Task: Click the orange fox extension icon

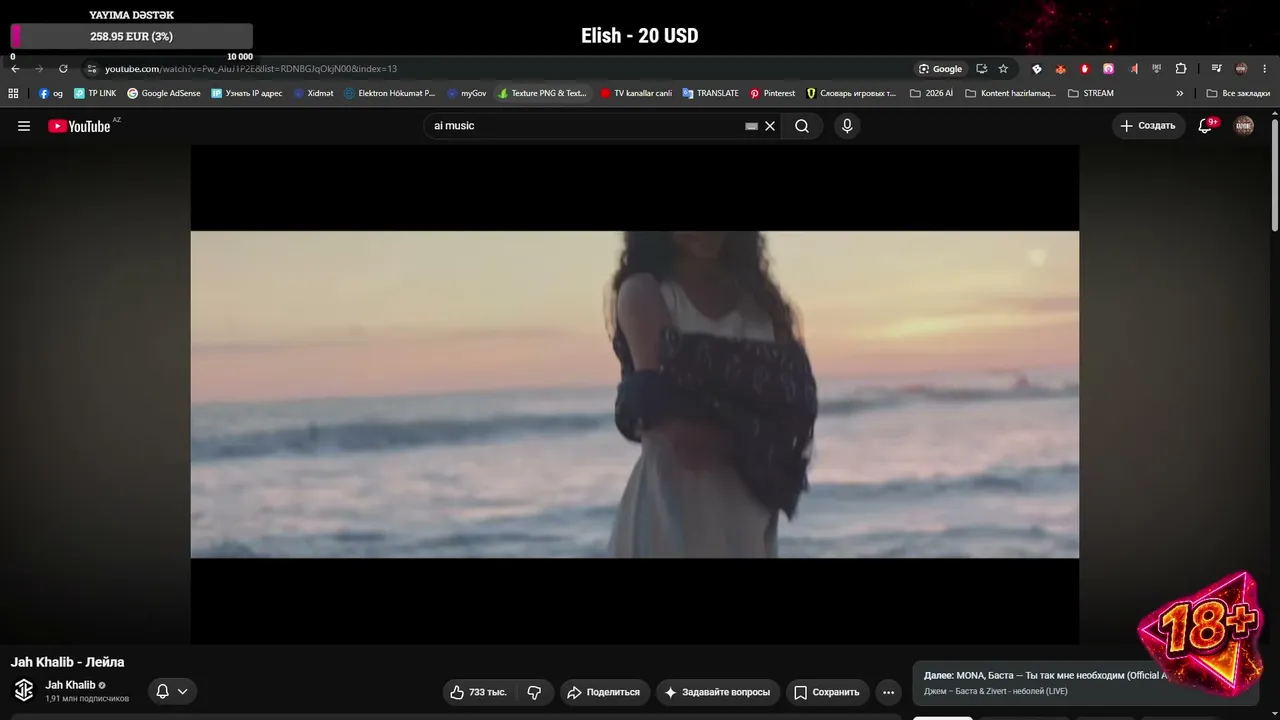Action: click(1061, 69)
